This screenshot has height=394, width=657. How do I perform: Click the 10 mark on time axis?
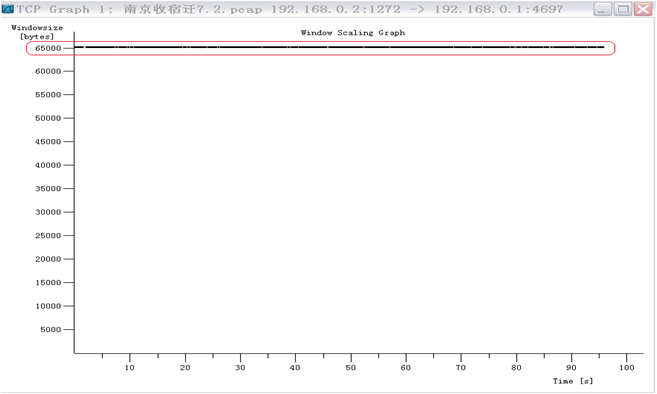point(130,368)
